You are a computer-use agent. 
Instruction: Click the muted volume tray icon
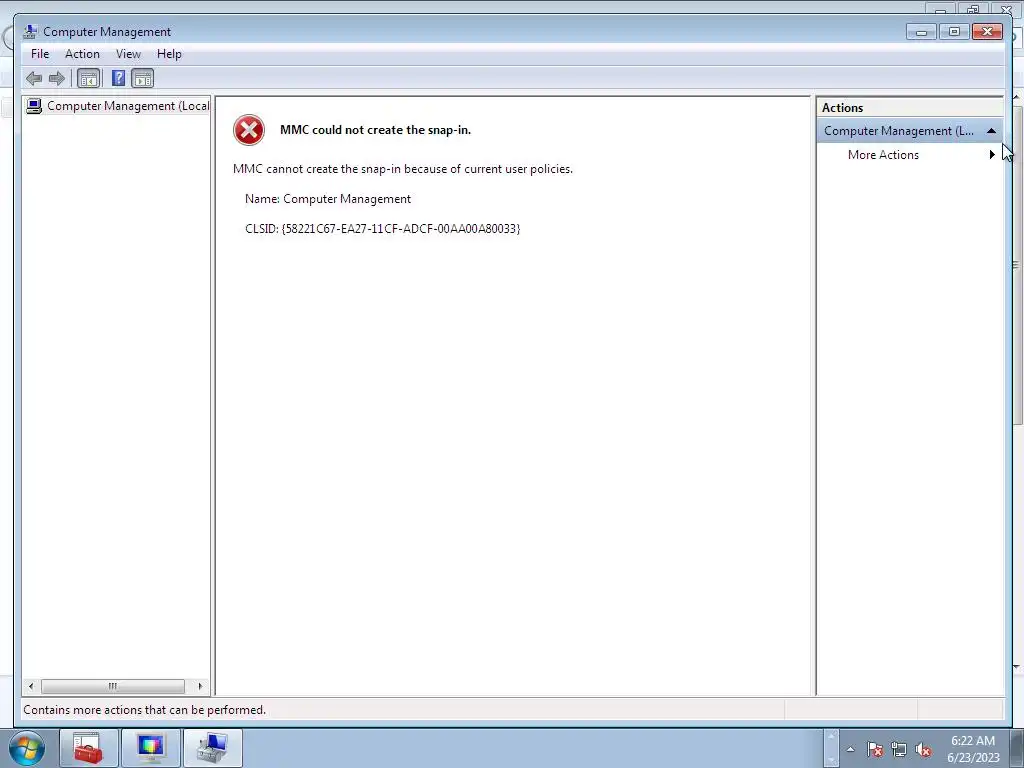[923, 750]
